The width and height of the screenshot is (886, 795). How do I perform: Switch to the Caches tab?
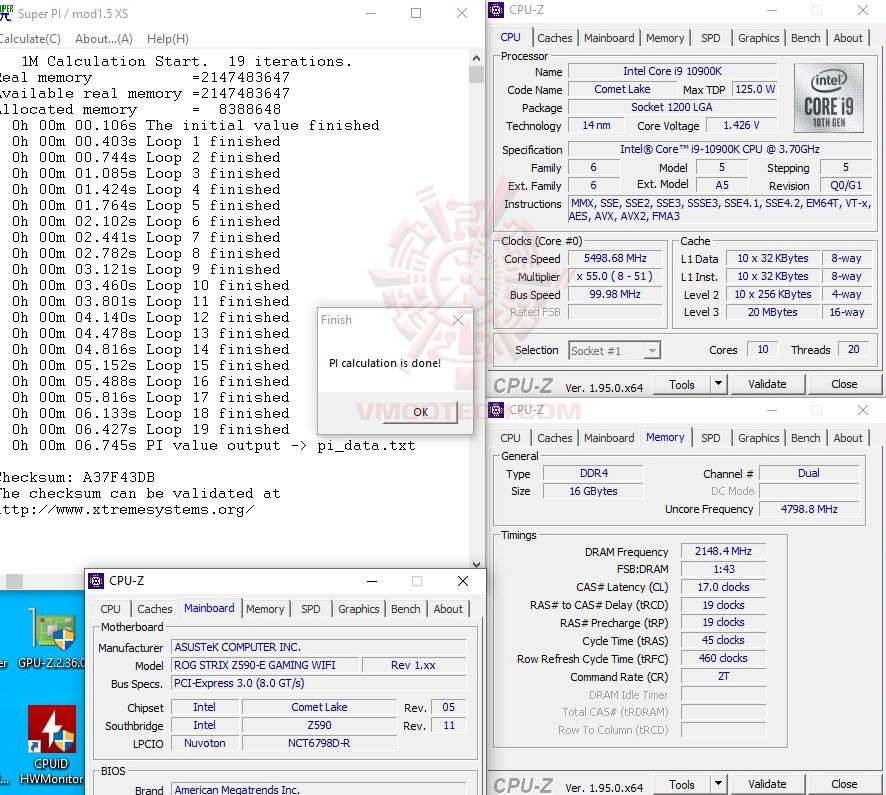[555, 37]
